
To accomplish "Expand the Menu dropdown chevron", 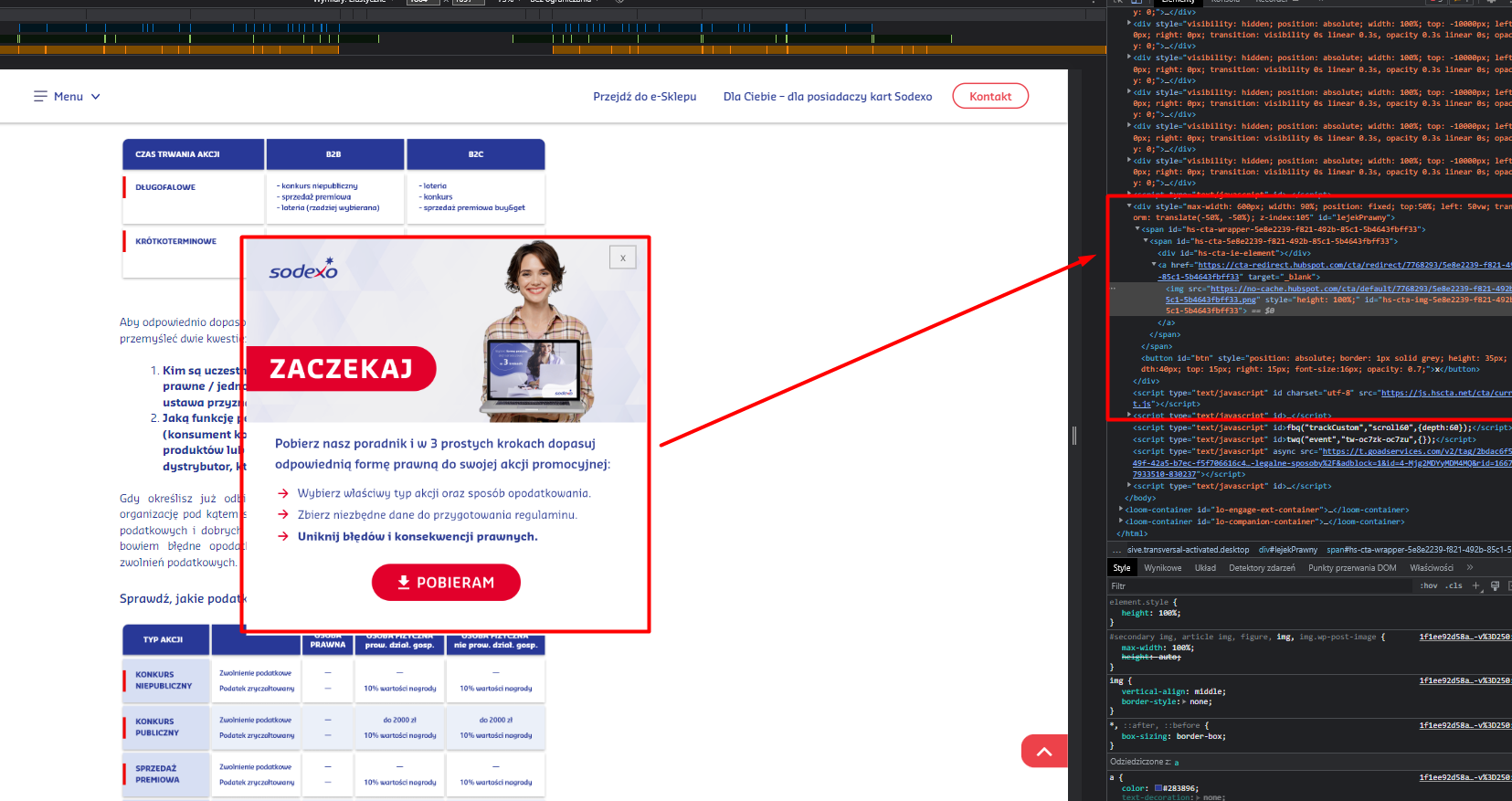I will [95, 96].
